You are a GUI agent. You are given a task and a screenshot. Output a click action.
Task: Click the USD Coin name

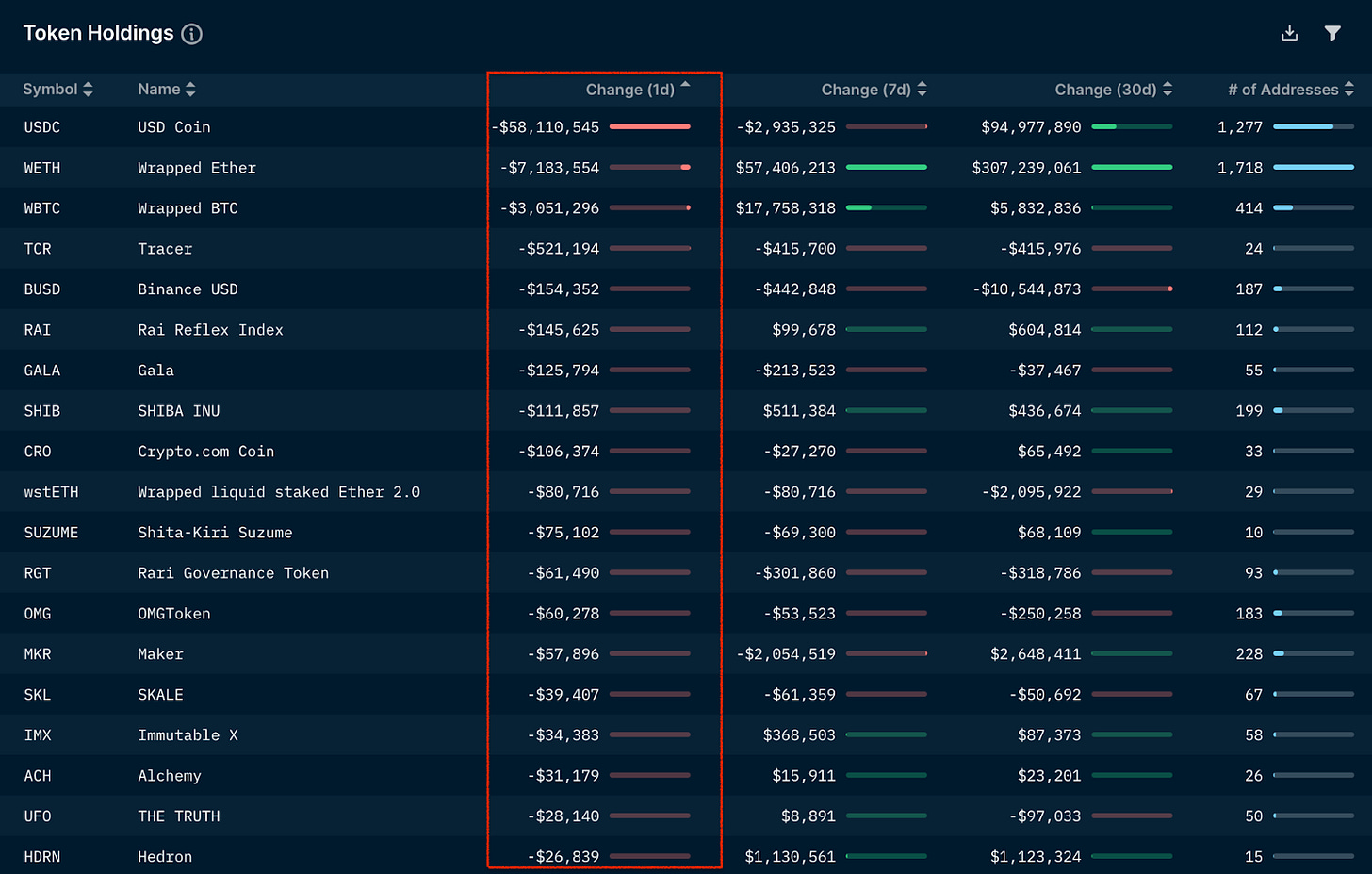tap(174, 127)
